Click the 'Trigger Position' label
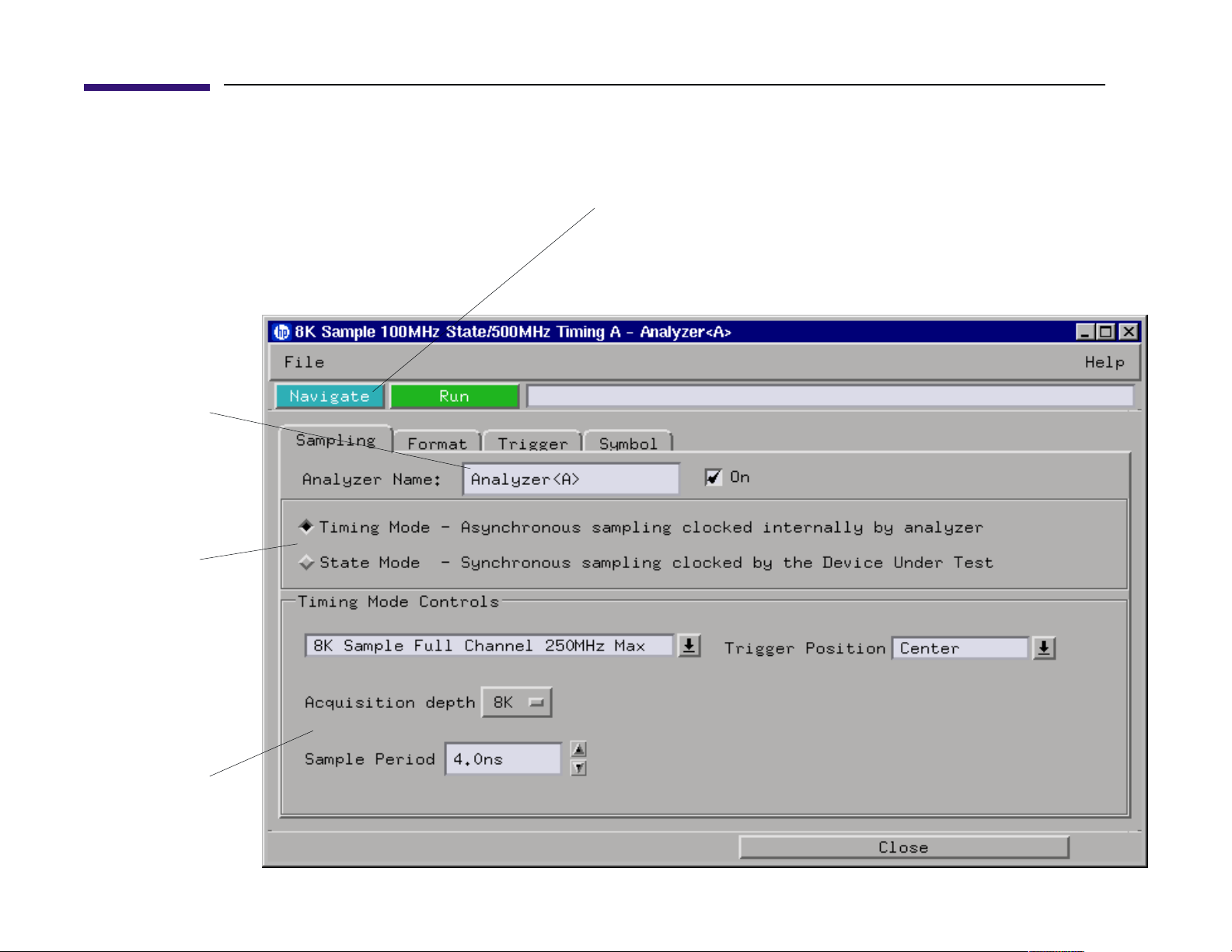The image size is (1232, 952). tap(805, 648)
